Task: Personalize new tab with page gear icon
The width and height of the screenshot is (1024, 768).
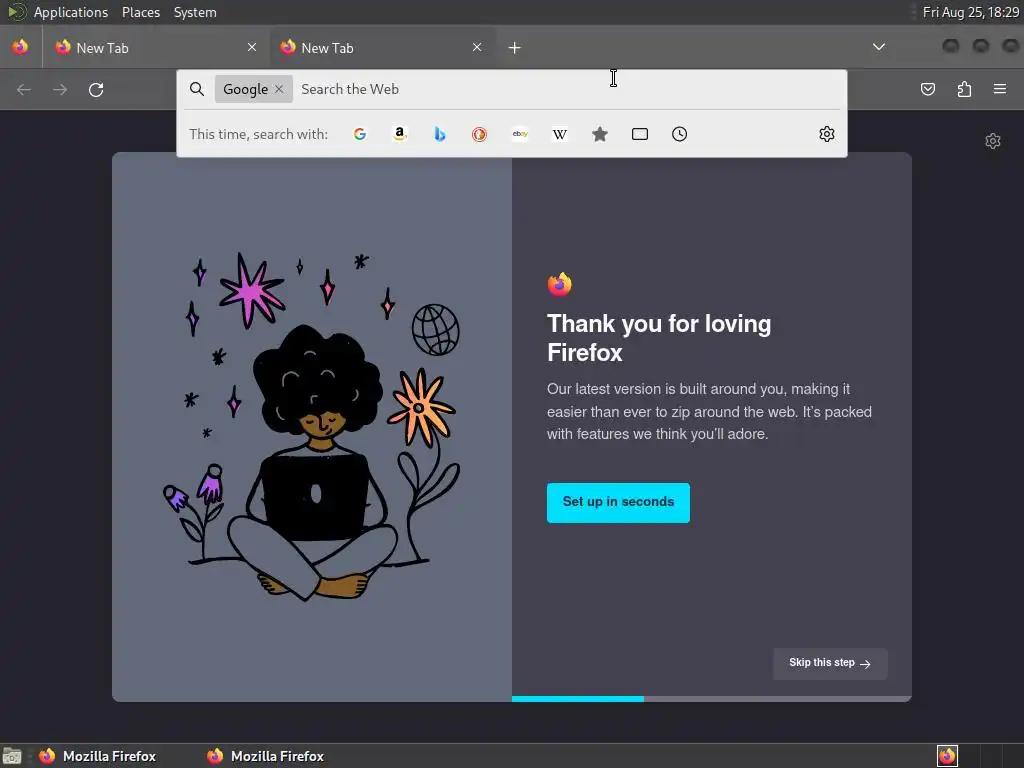Action: tap(993, 141)
